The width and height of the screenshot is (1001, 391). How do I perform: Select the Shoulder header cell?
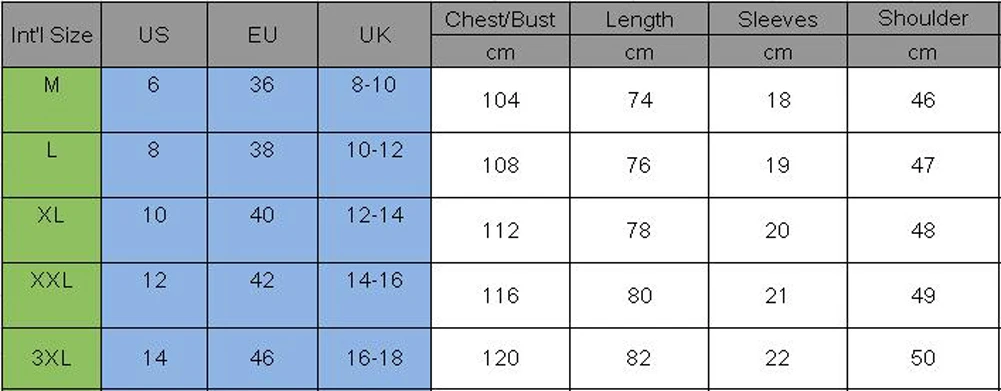[923, 19]
